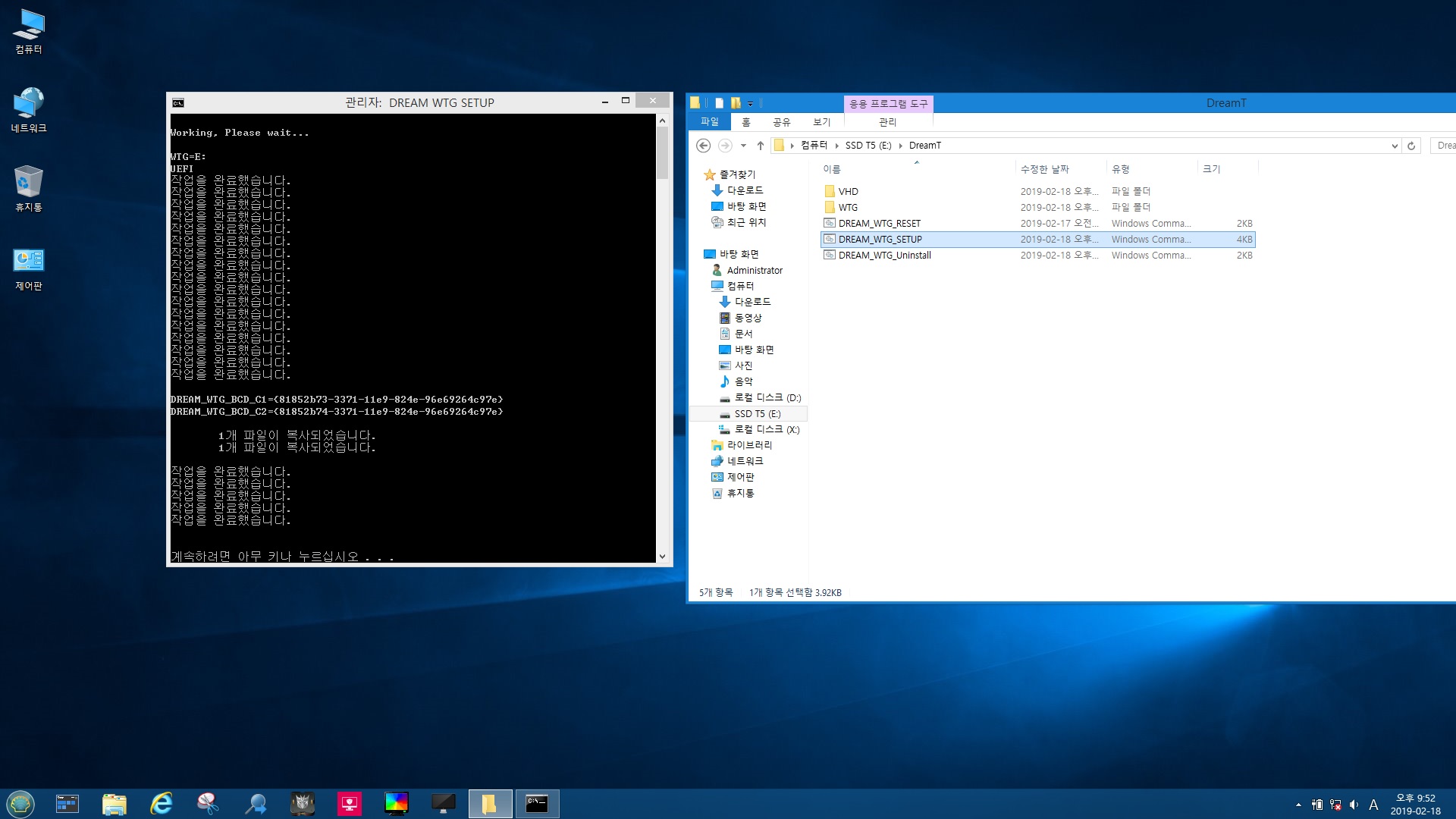Open the 파일 ribbon tab
The image size is (1456, 819).
tap(710, 122)
